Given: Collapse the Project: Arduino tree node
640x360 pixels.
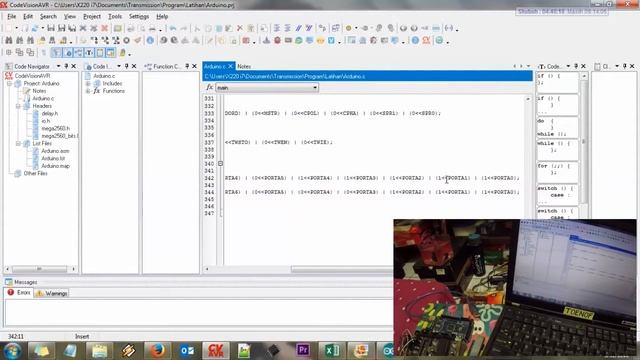Looking at the screenshot, I should [9, 84].
